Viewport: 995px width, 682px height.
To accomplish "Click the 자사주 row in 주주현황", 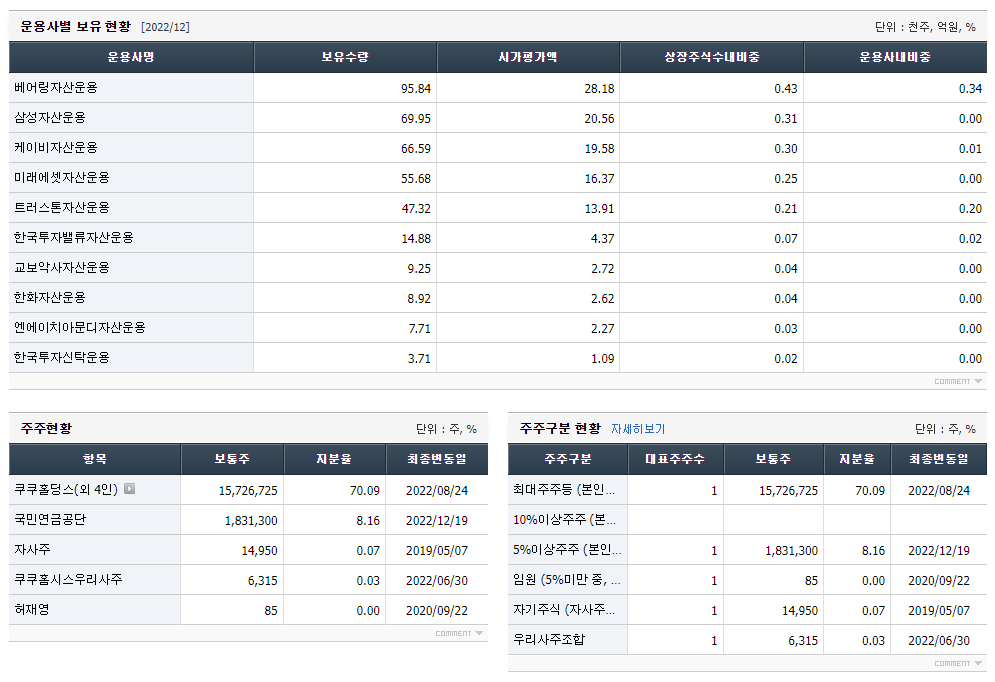I will click(x=248, y=549).
